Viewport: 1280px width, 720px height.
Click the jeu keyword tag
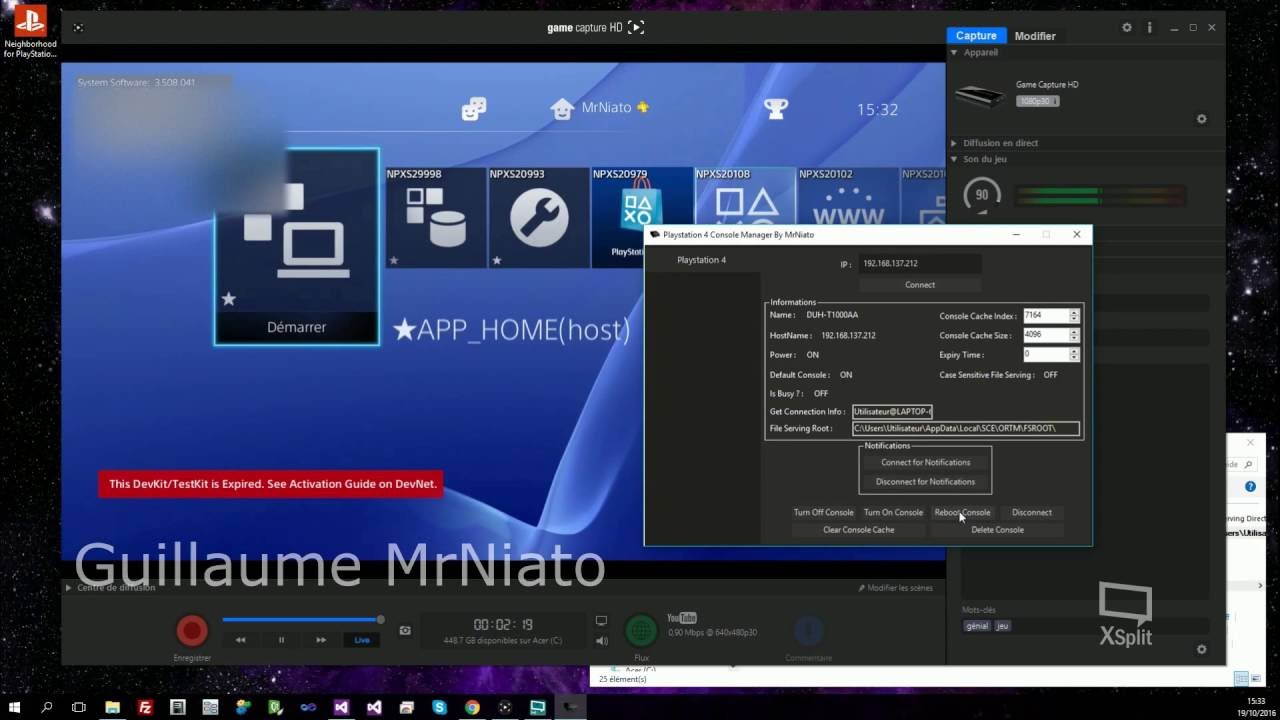[x=1003, y=626]
